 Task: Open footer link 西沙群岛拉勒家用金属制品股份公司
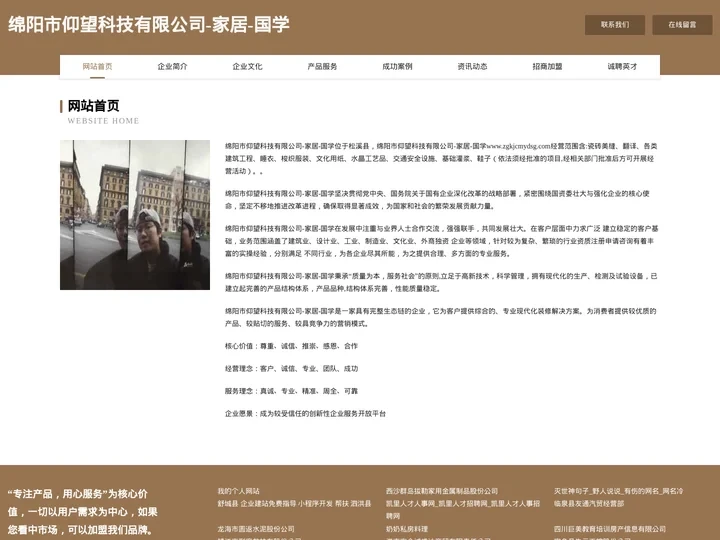click(x=442, y=491)
